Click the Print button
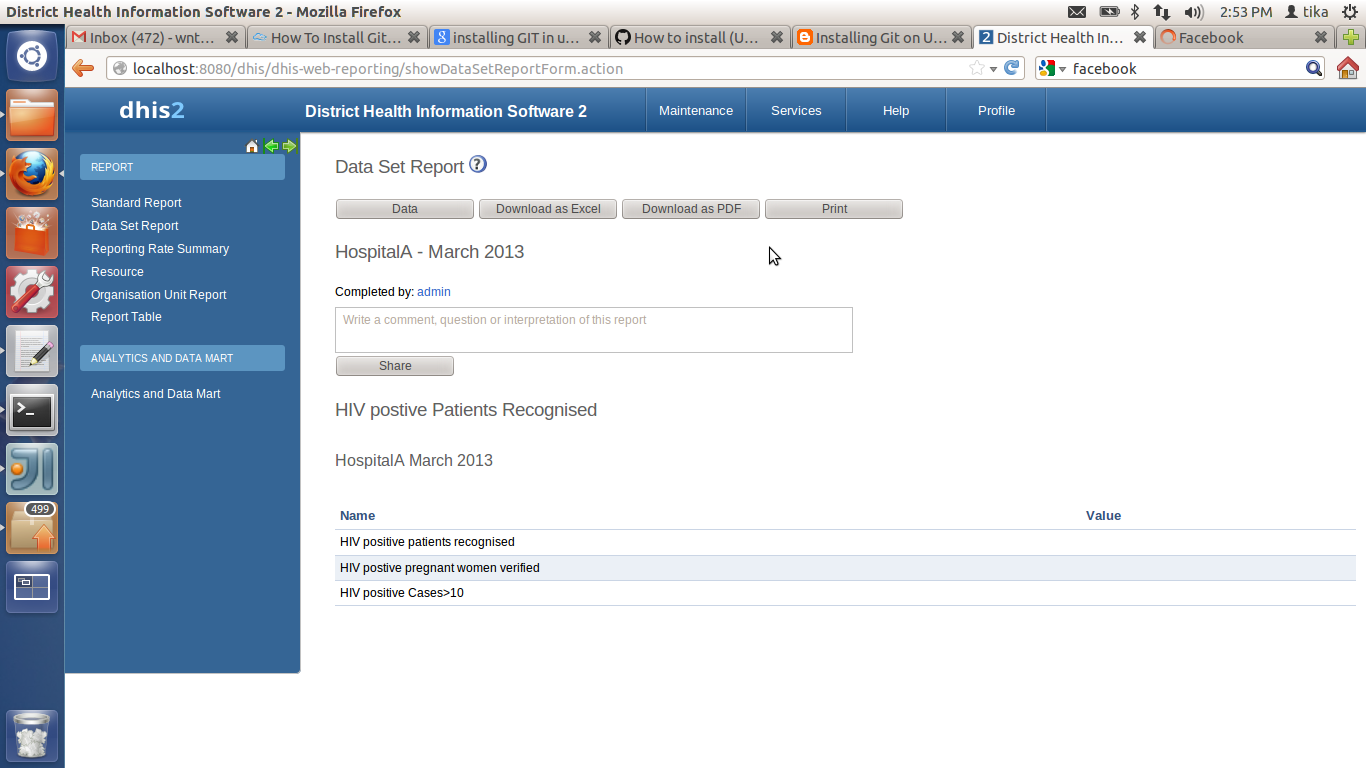 [834, 209]
